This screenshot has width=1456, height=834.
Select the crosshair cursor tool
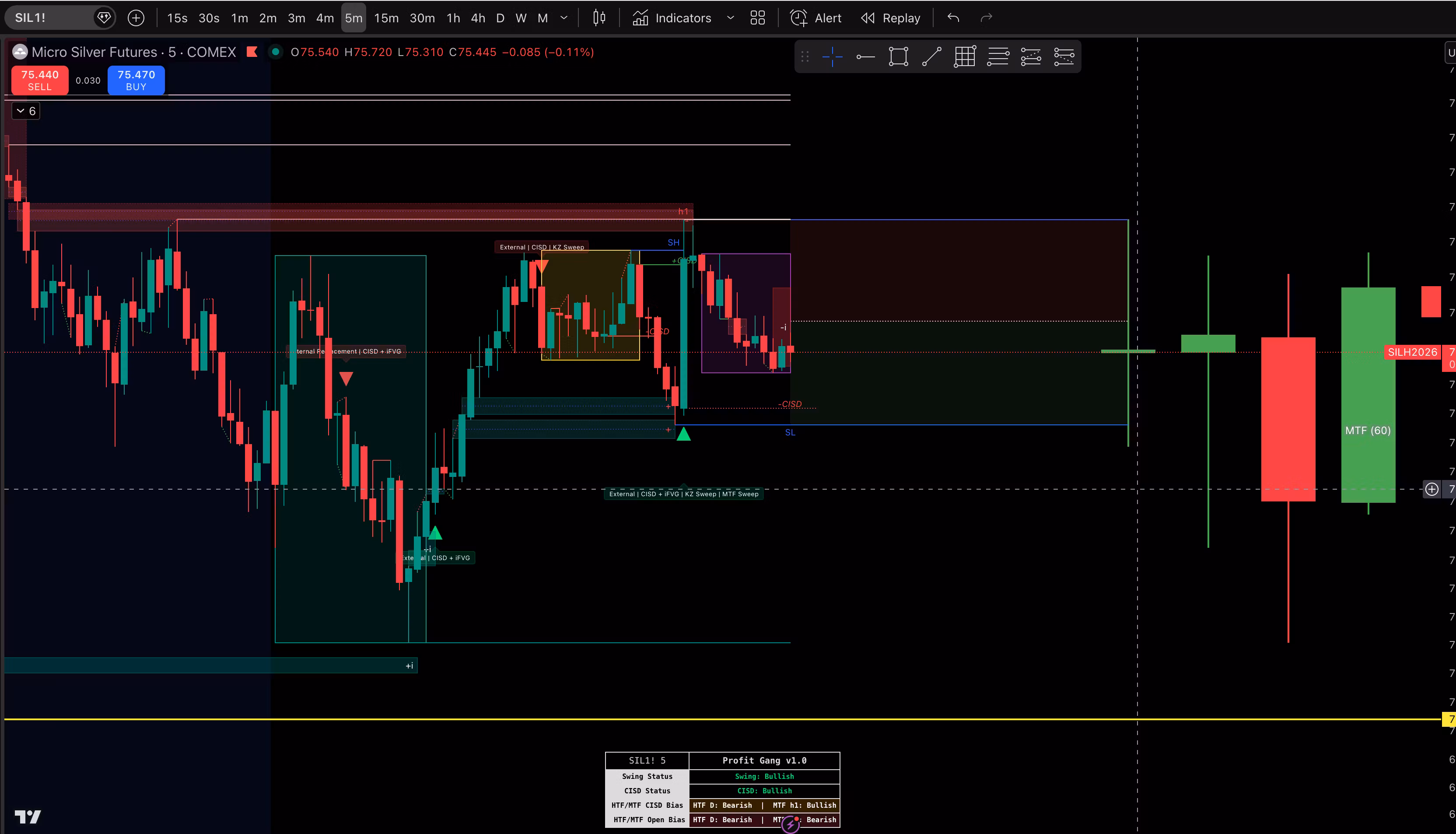832,57
